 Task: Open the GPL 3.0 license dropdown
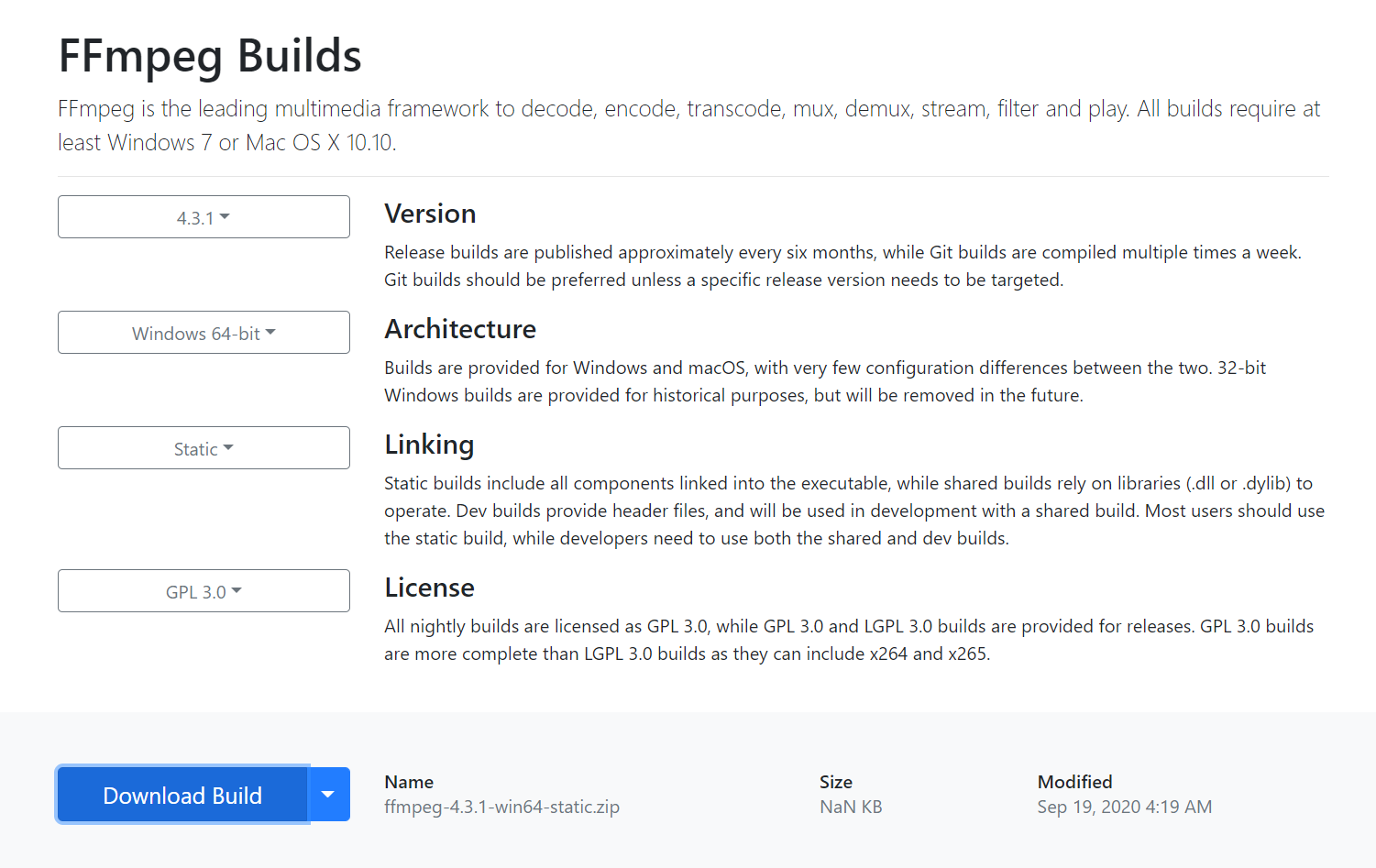[x=204, y=591]
